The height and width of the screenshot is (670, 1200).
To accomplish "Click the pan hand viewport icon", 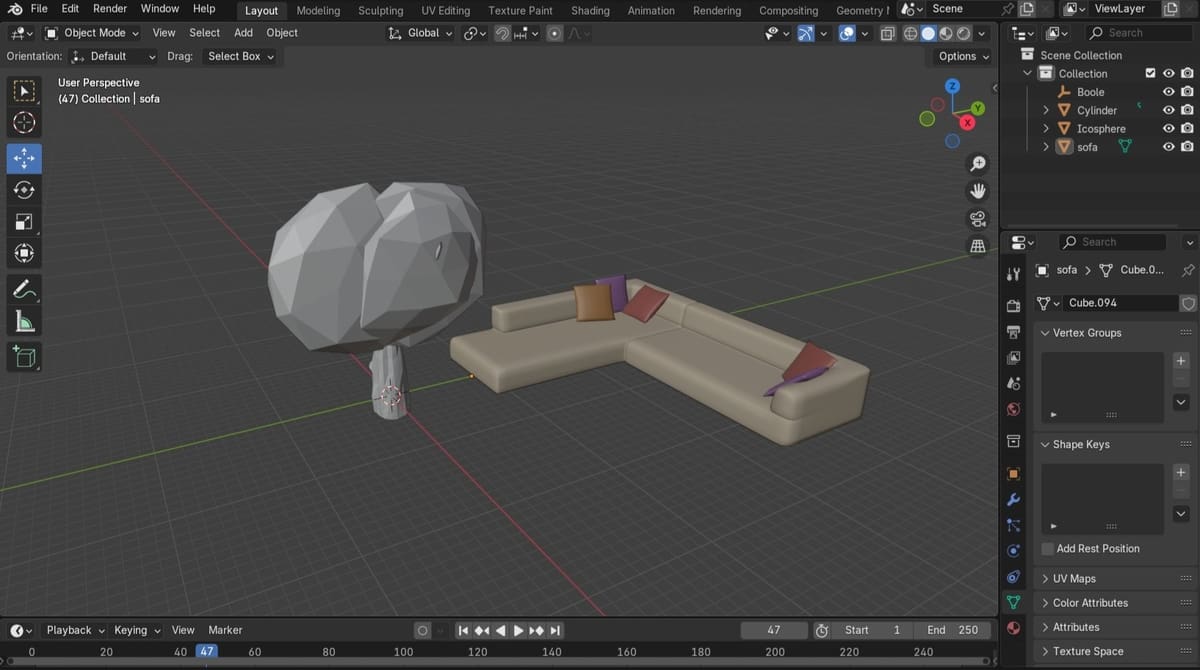I will pos(978,191).
